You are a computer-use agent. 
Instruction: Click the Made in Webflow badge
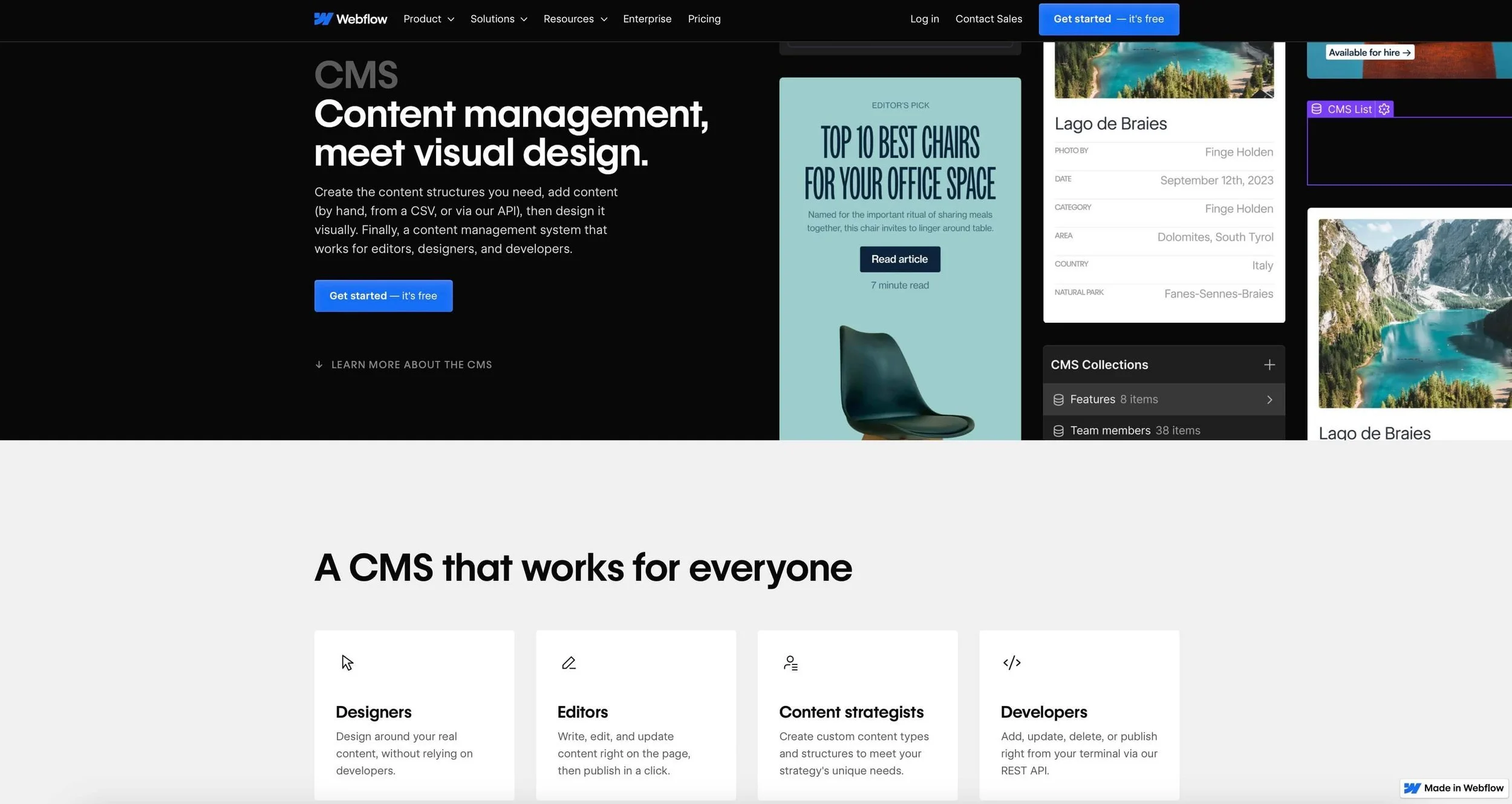pos(1454,788)
